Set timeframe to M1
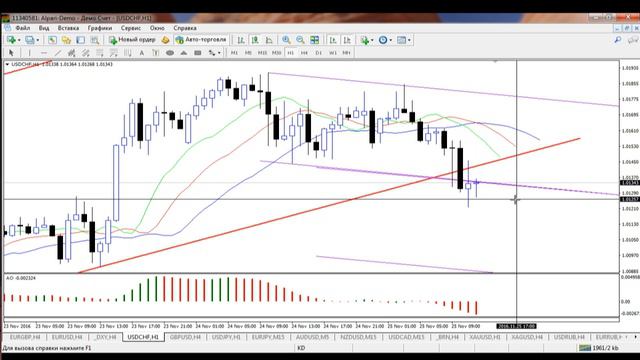The width and height of the screenshot is (640, 360). pos(234,53)
